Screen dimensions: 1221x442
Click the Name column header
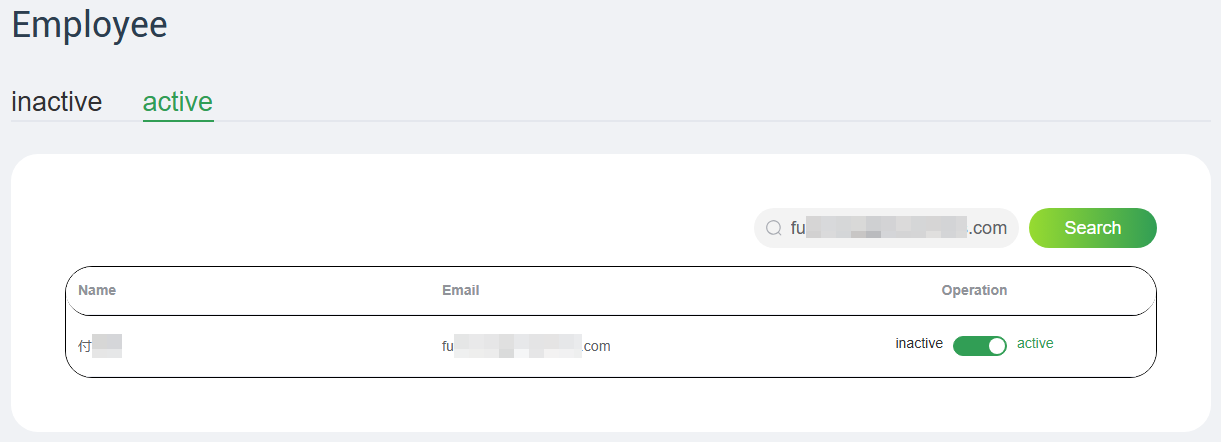coord(97,291)
